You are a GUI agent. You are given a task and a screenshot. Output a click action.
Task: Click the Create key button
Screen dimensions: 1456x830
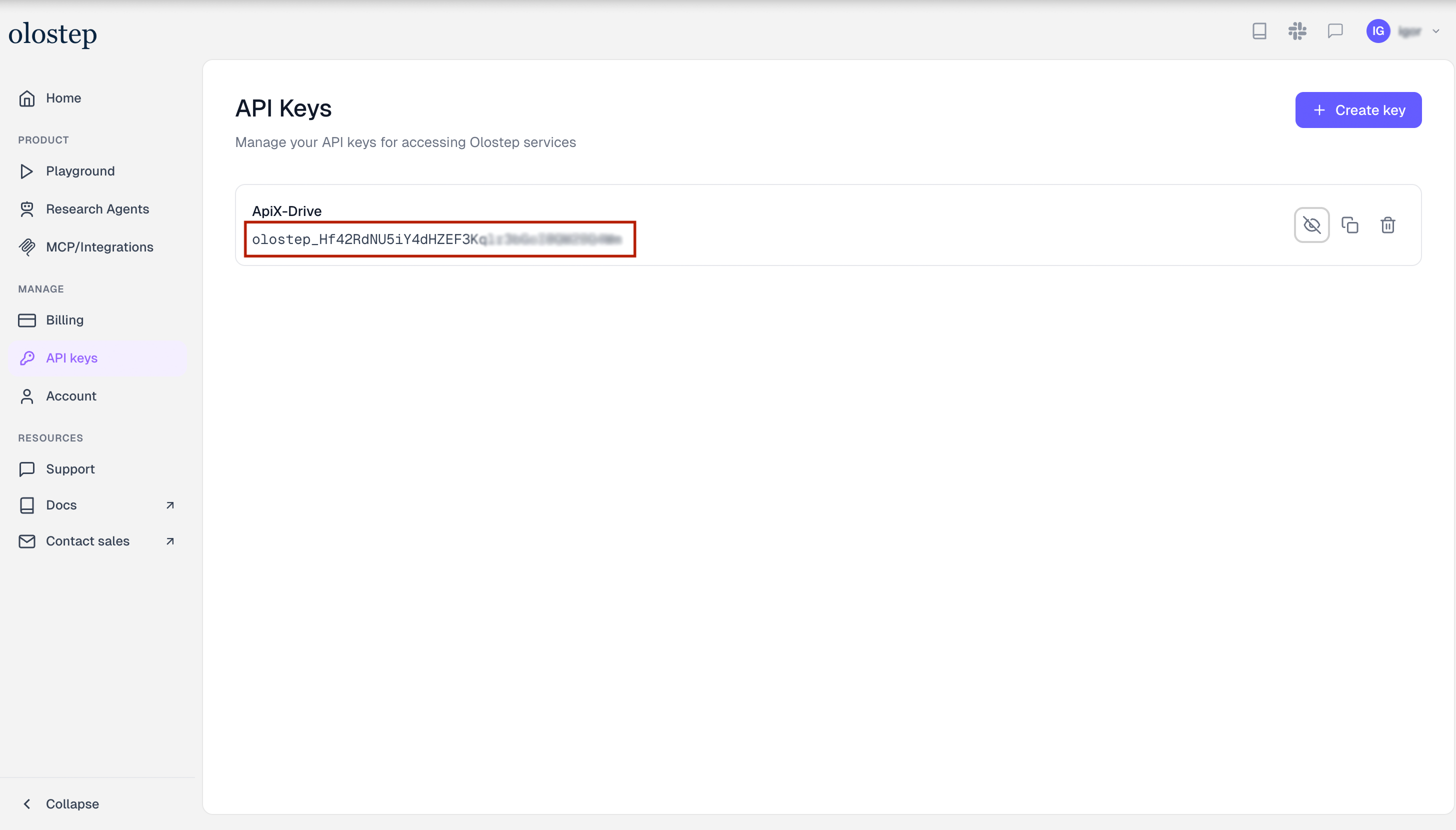pos(1358,109)
